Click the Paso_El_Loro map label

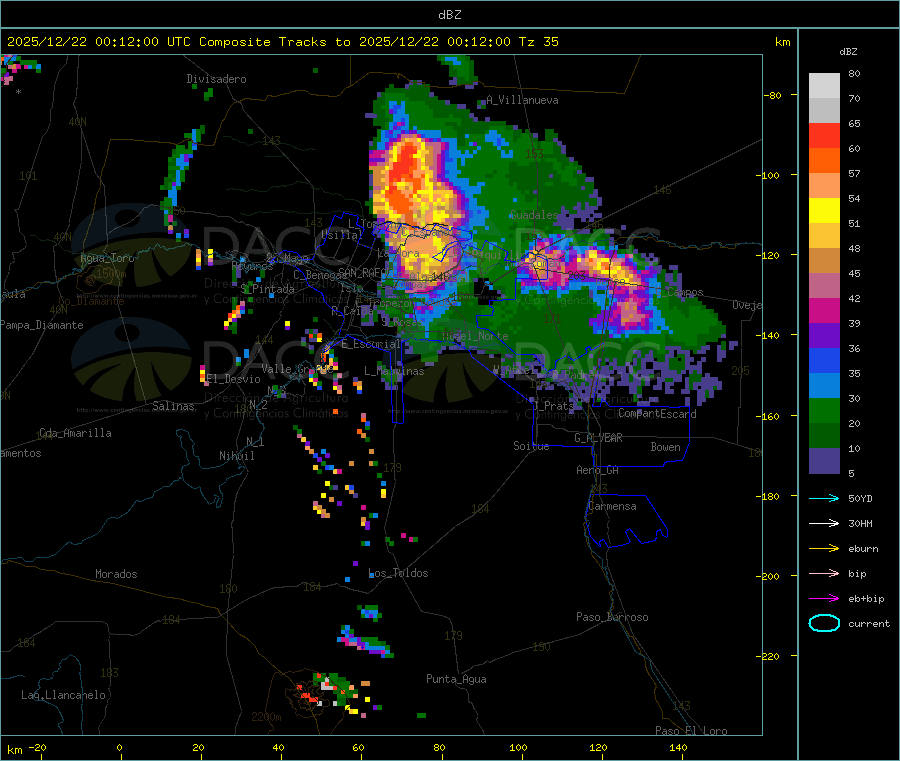pos(691,731)
